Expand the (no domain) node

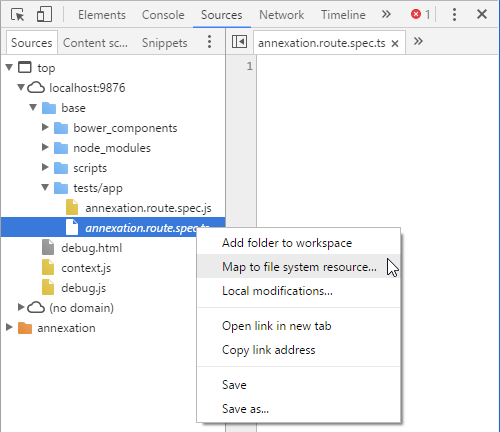tap(21, 307)
